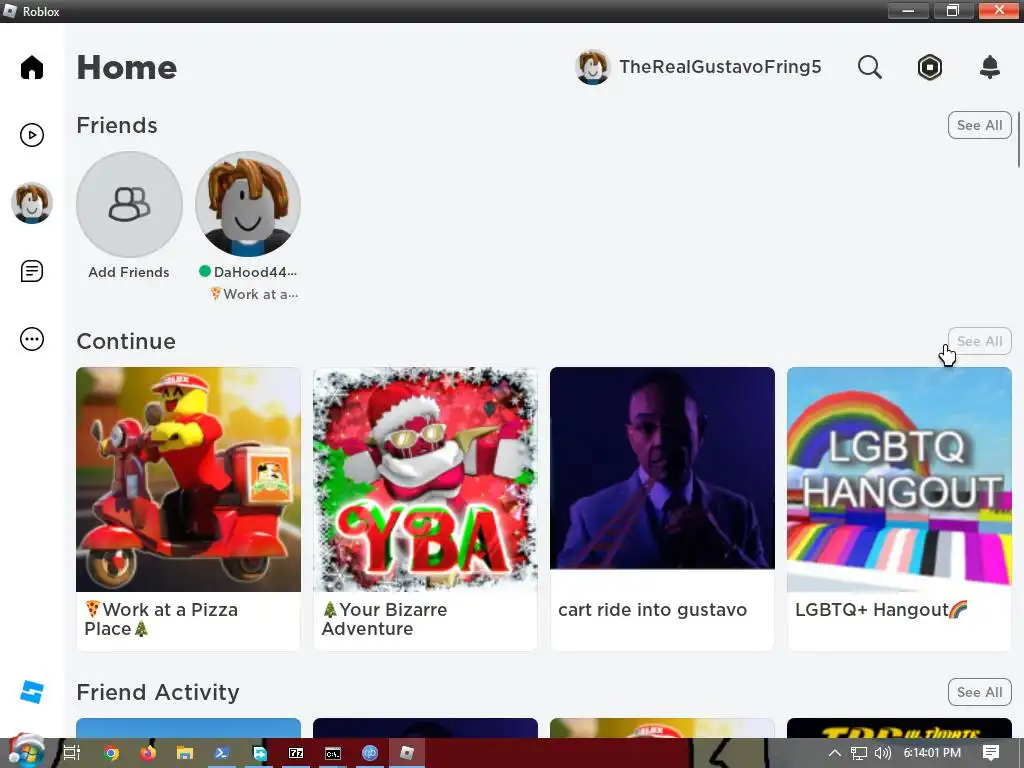Open the blue qBittorrent taskbar icon
The width and height of the screenshot is (1024, 768).
pyautogui.click(x=370, y=753)
